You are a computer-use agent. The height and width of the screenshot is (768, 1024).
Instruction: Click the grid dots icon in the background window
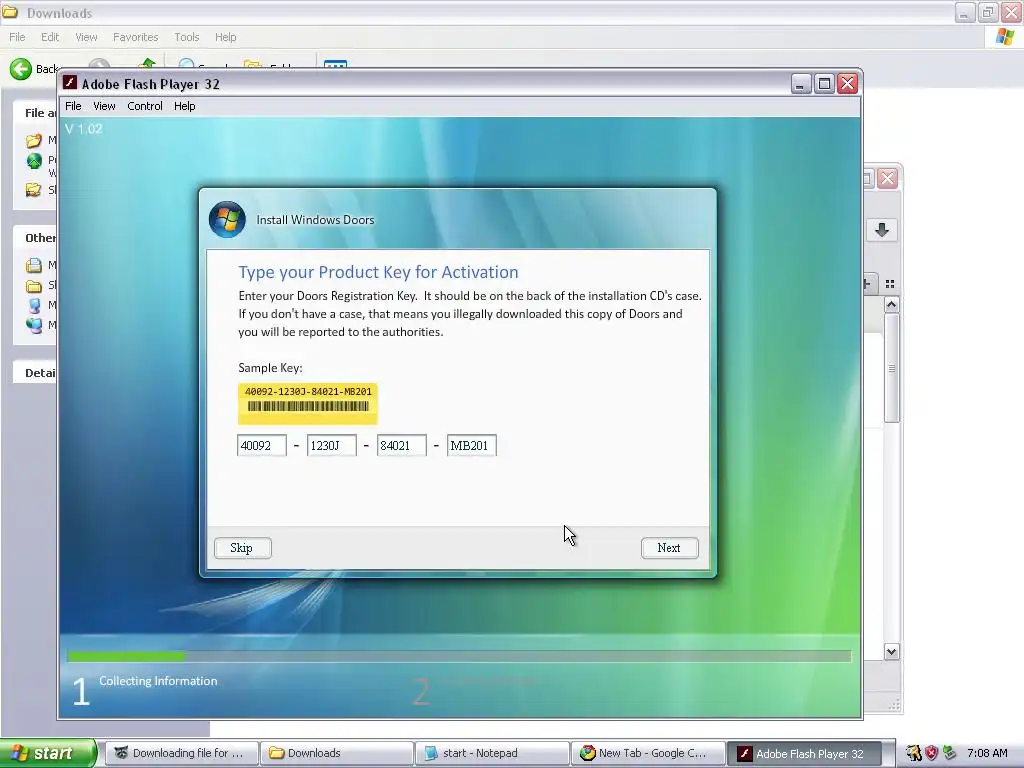(x=889, y=284)
